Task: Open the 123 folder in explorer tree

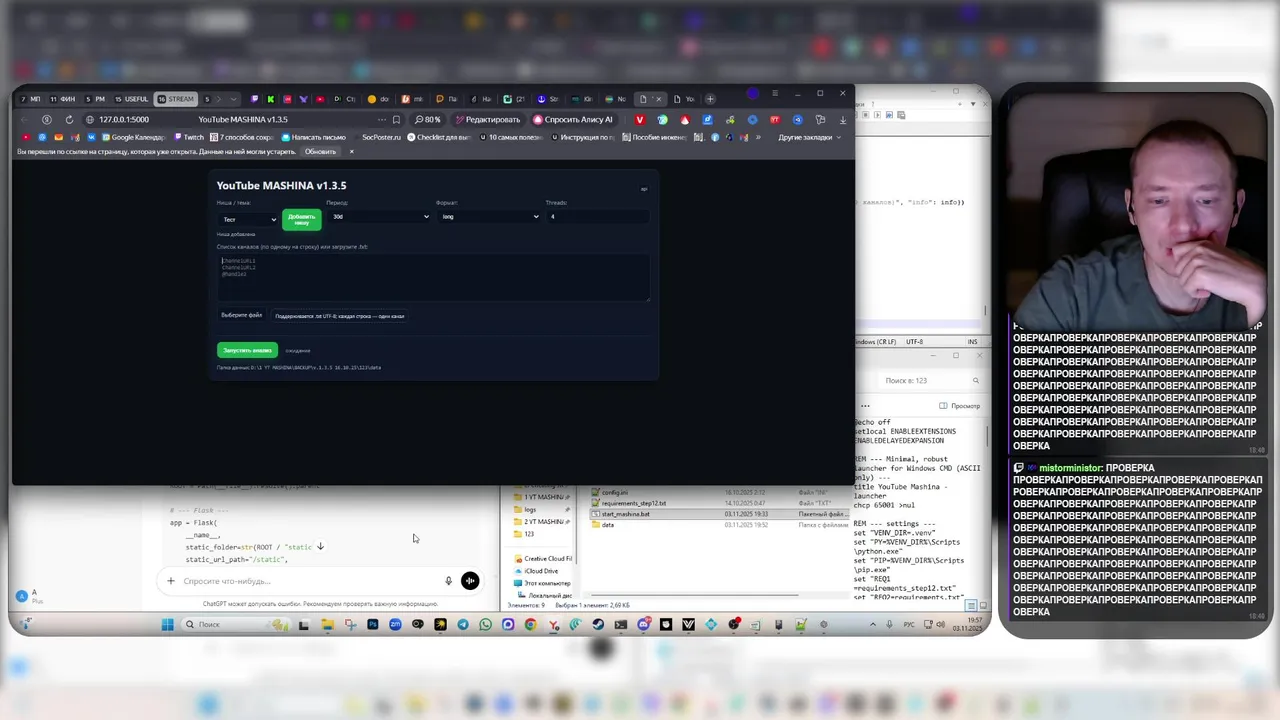Action: pos(523,534)
